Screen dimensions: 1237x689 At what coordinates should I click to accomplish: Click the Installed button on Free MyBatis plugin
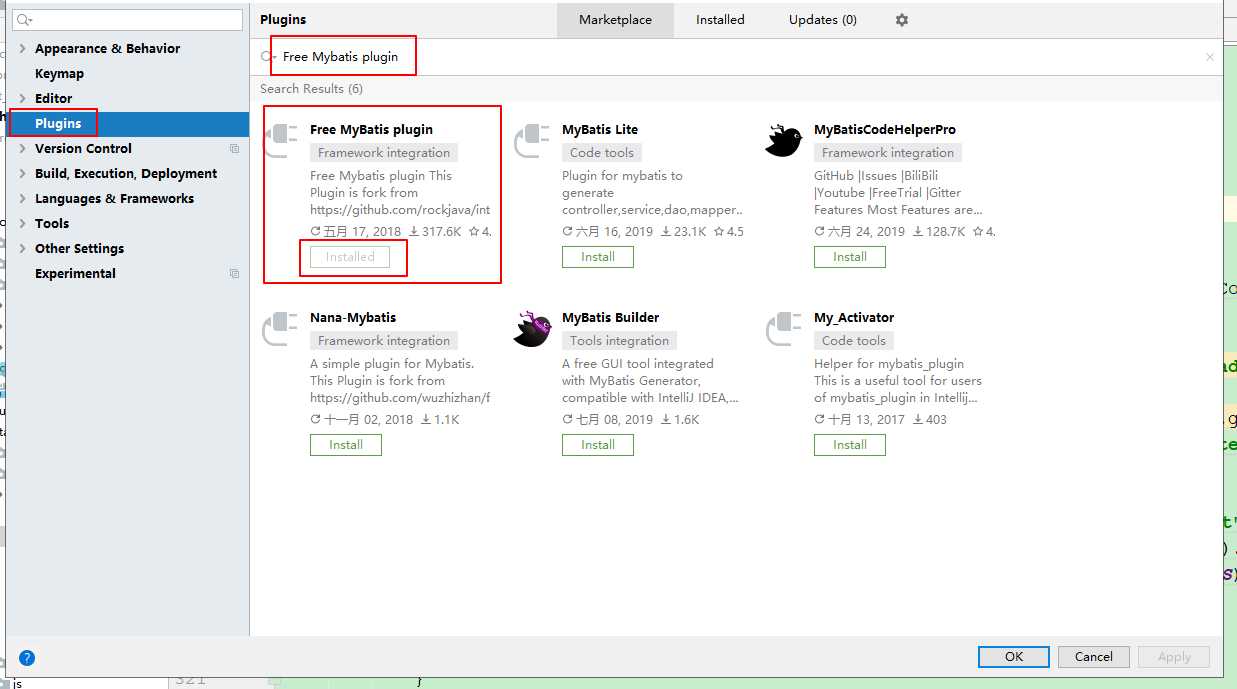[x=350, y=257]
